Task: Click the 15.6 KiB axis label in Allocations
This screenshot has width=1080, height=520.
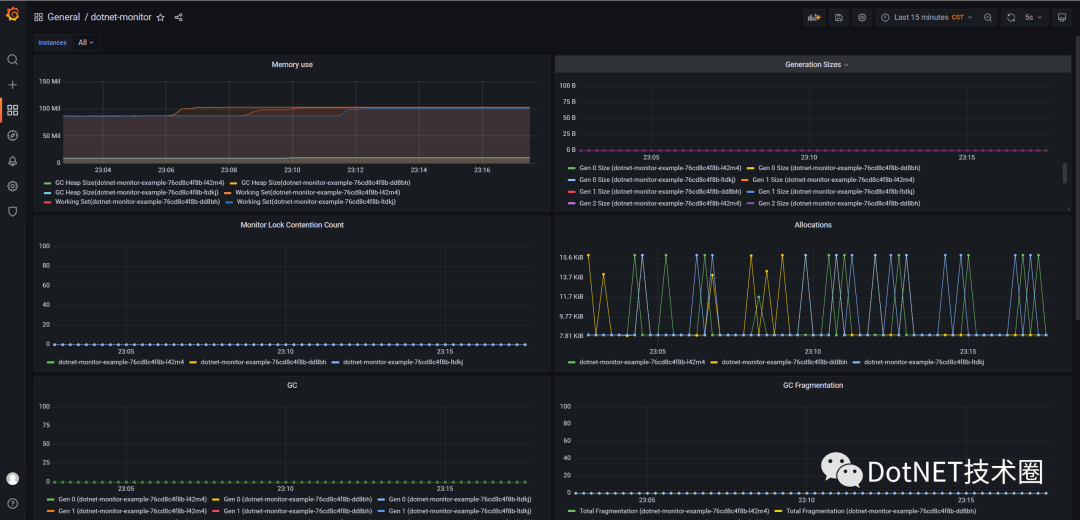Action: 572,257
